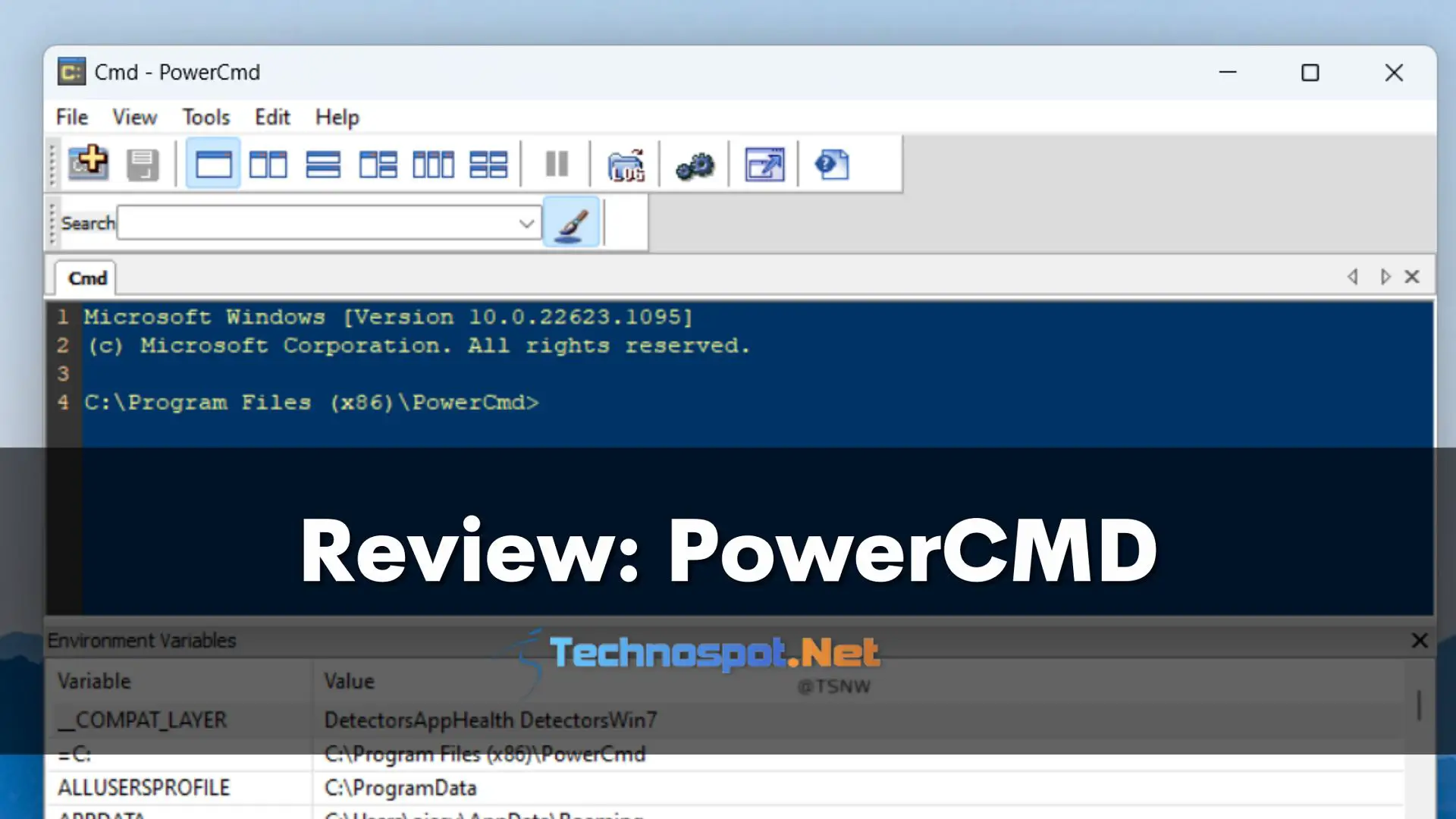The height and width of the screenshot is (819, 1456).
Task: Click the DetectorsAppHealth DetectorsWin7 value
Action: 491,720
